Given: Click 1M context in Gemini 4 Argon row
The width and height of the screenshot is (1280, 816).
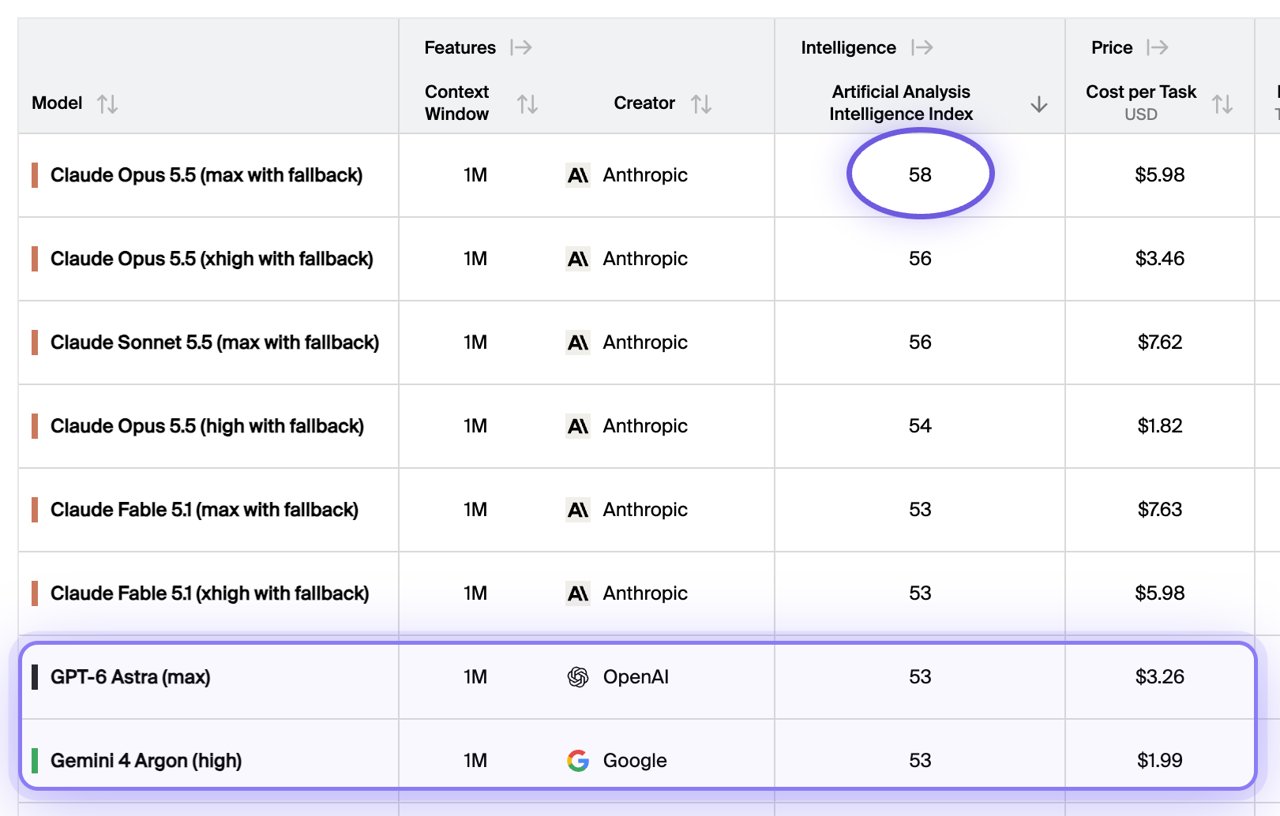Looking at the screenshot, I should [x=475, y=761].
